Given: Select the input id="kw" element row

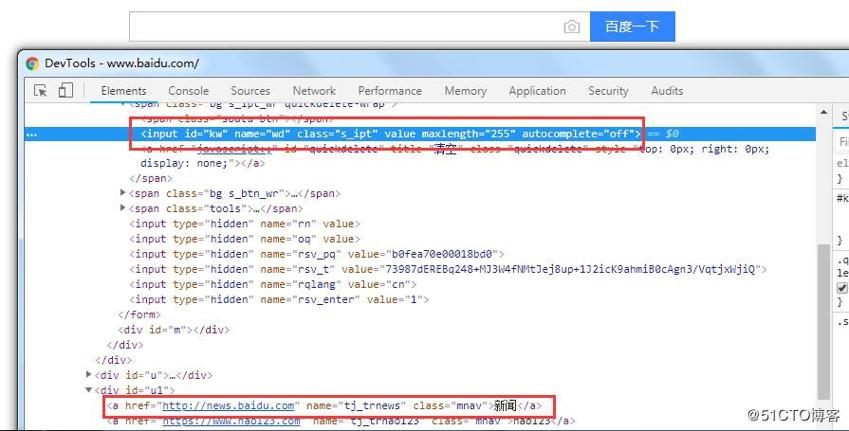Looking at the screenshot, I should (420, 134).
